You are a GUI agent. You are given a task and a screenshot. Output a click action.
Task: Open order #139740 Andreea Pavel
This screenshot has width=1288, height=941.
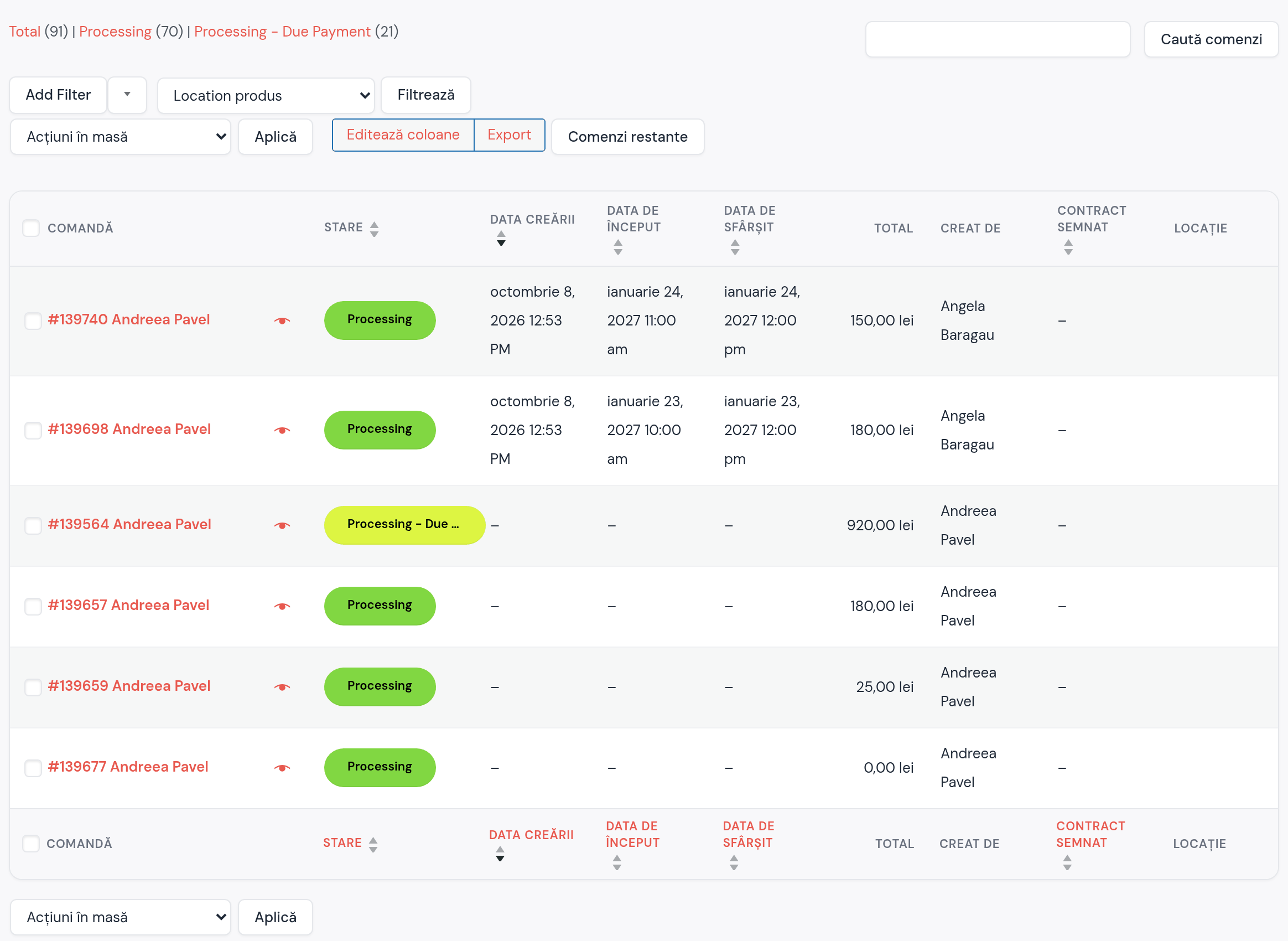point(129,319)
